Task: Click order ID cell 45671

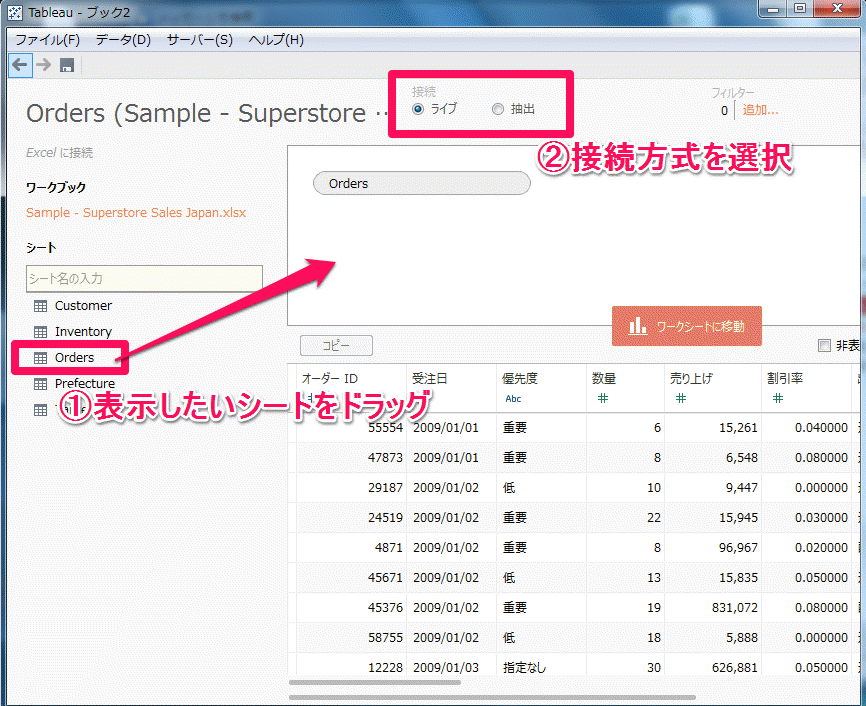Action: point(386,577)
